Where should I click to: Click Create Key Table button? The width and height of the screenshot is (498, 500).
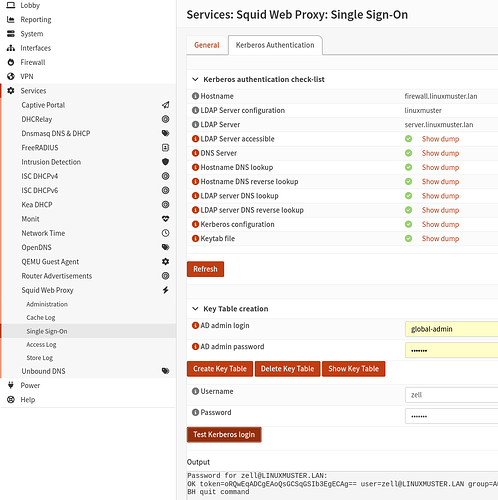[x=220, y=369]
